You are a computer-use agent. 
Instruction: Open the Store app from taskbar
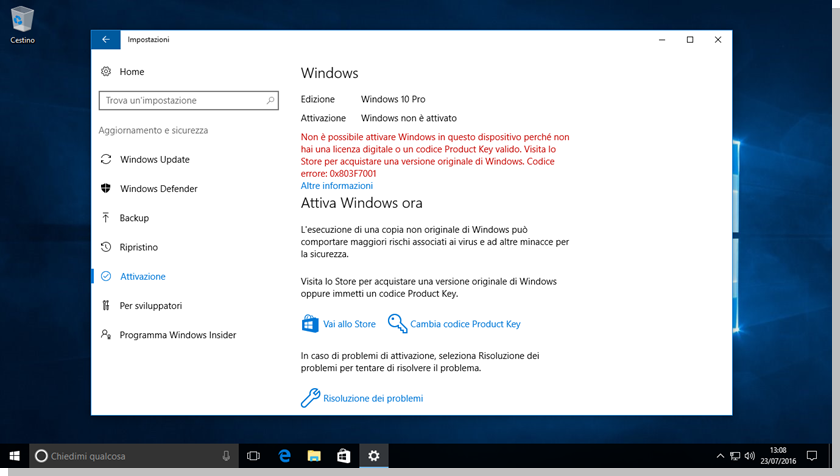point(343,456)
